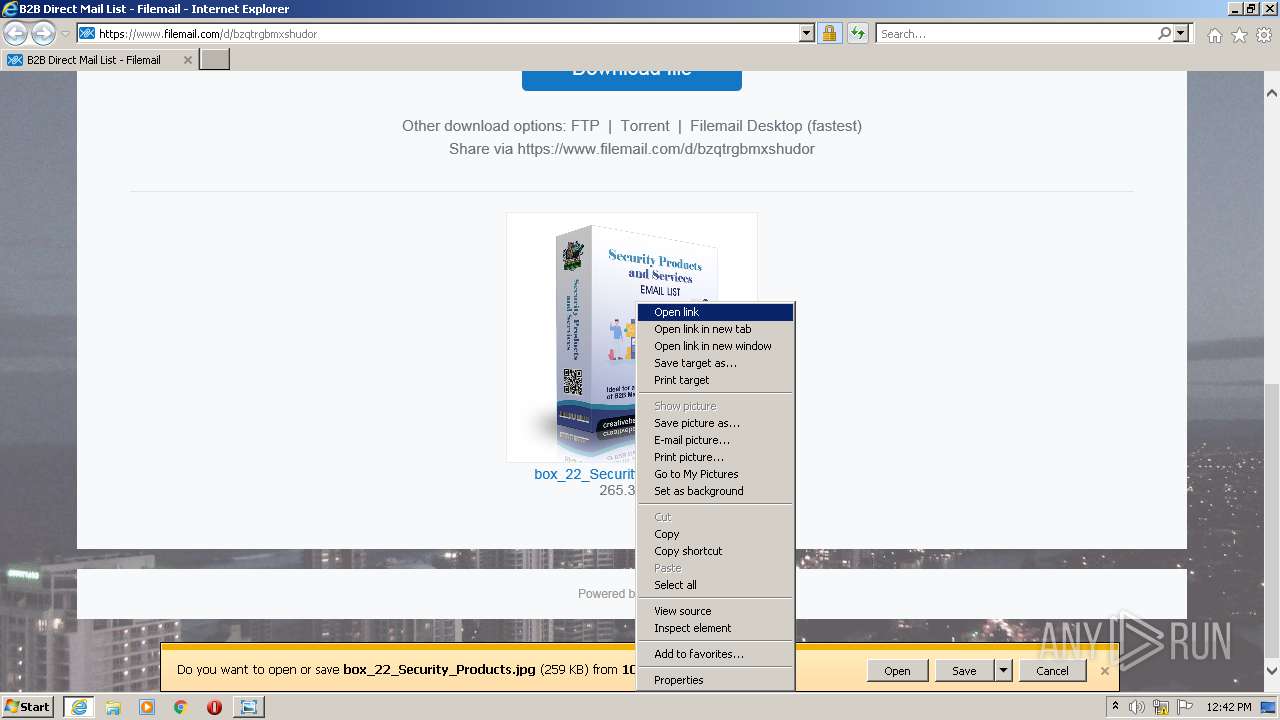Open the Save options dropdown arrow
1280x720 pixels.
[x=1003, y=671]
